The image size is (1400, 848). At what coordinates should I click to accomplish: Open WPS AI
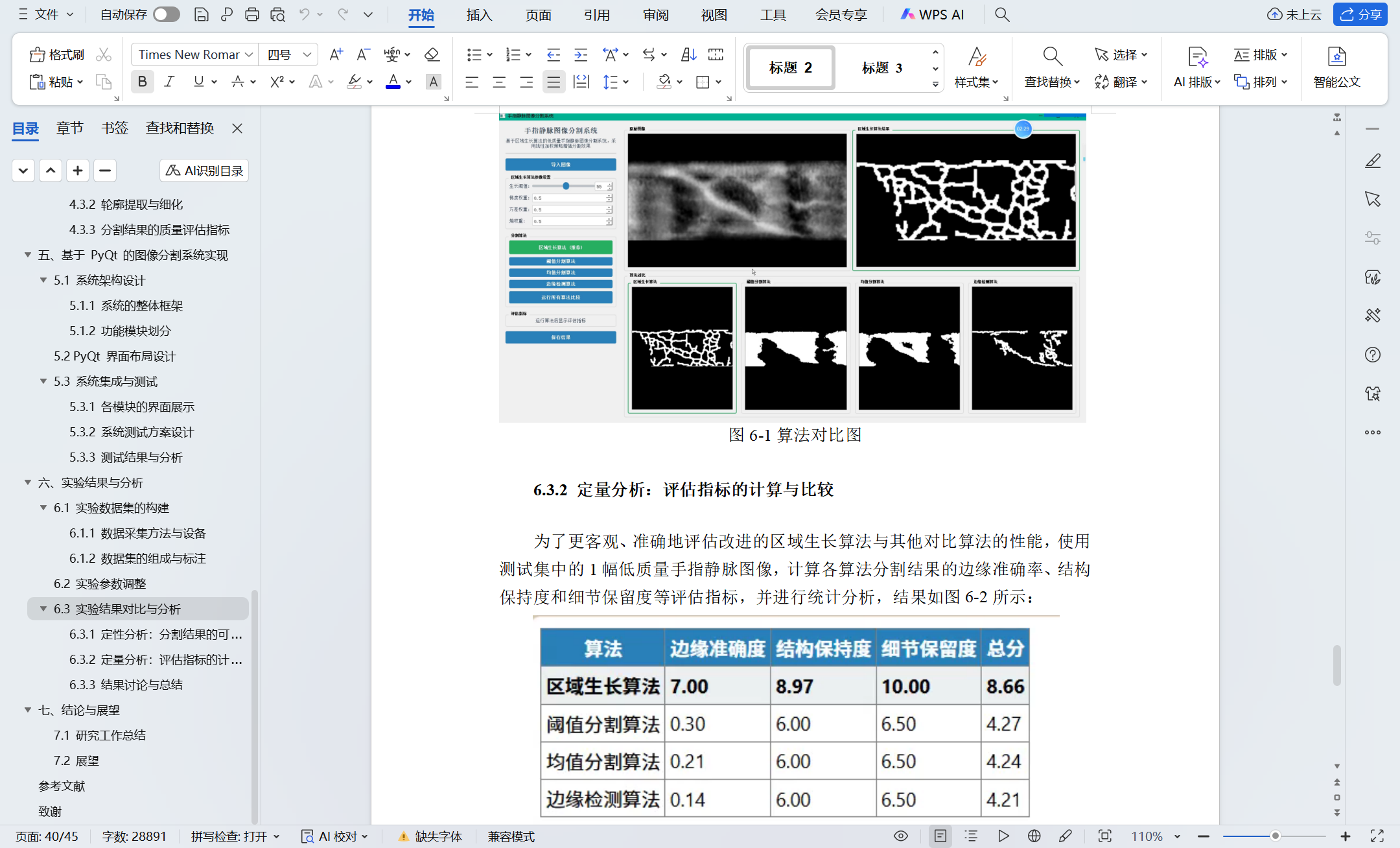click(x=932, y=14)
